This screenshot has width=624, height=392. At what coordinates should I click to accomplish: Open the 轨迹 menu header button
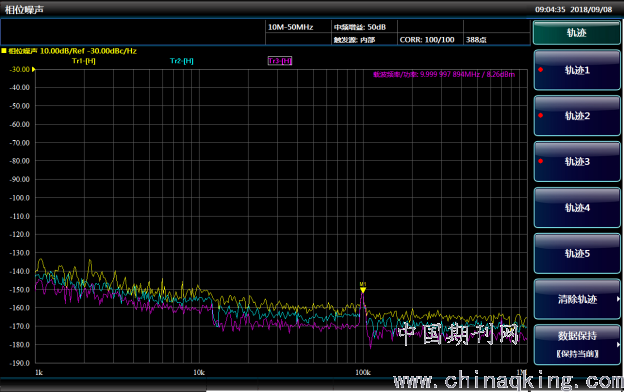pos(577,33)
